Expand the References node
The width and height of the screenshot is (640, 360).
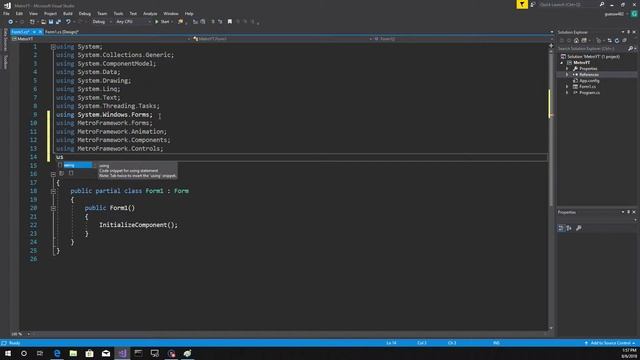click(x=567, y=75)
